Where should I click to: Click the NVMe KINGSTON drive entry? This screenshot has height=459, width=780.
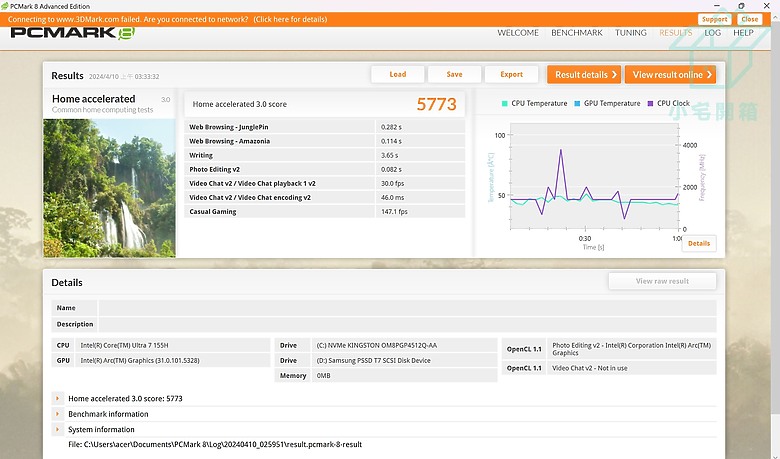coord(377,345)
